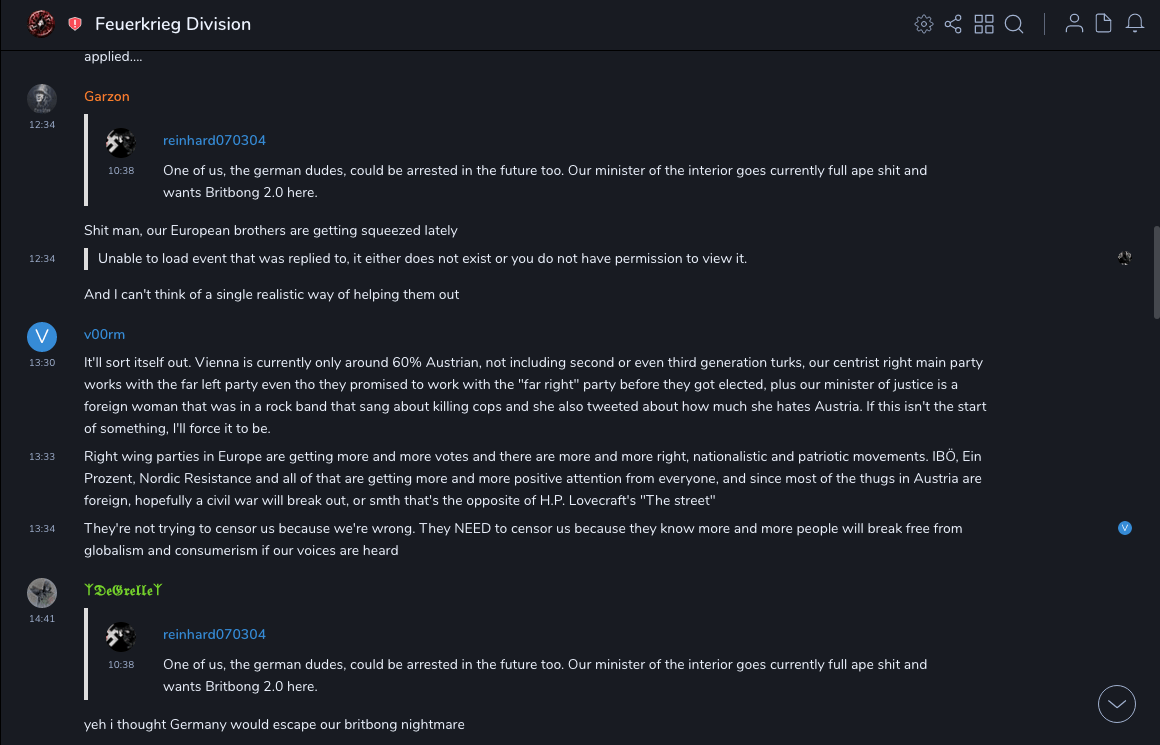The height and width of the screenshot is (745, 1160).
Task: Open notifications bell panel
Action: tap(1135, 24)
